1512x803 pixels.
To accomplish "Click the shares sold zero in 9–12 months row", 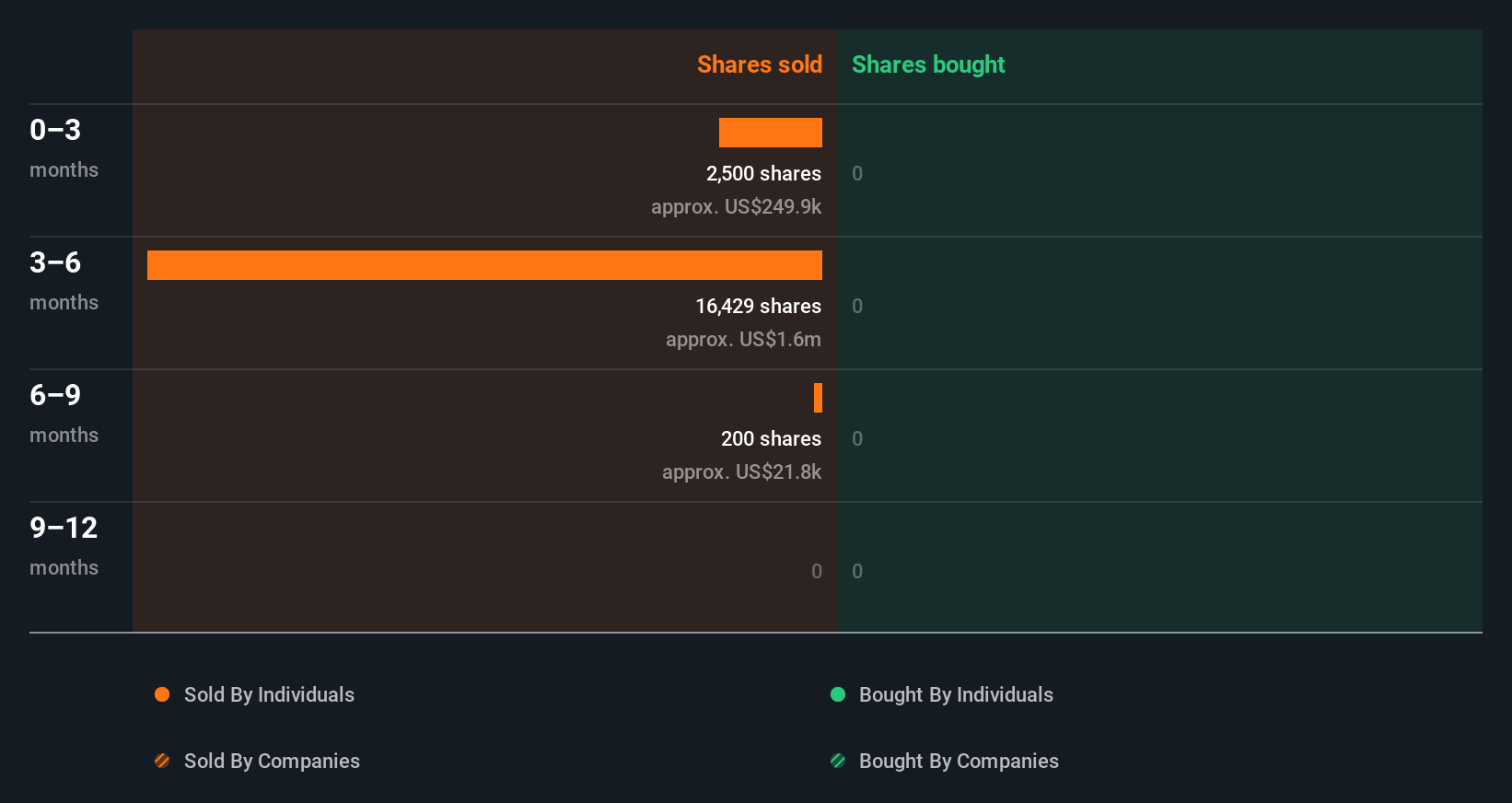I will point(817,571).
